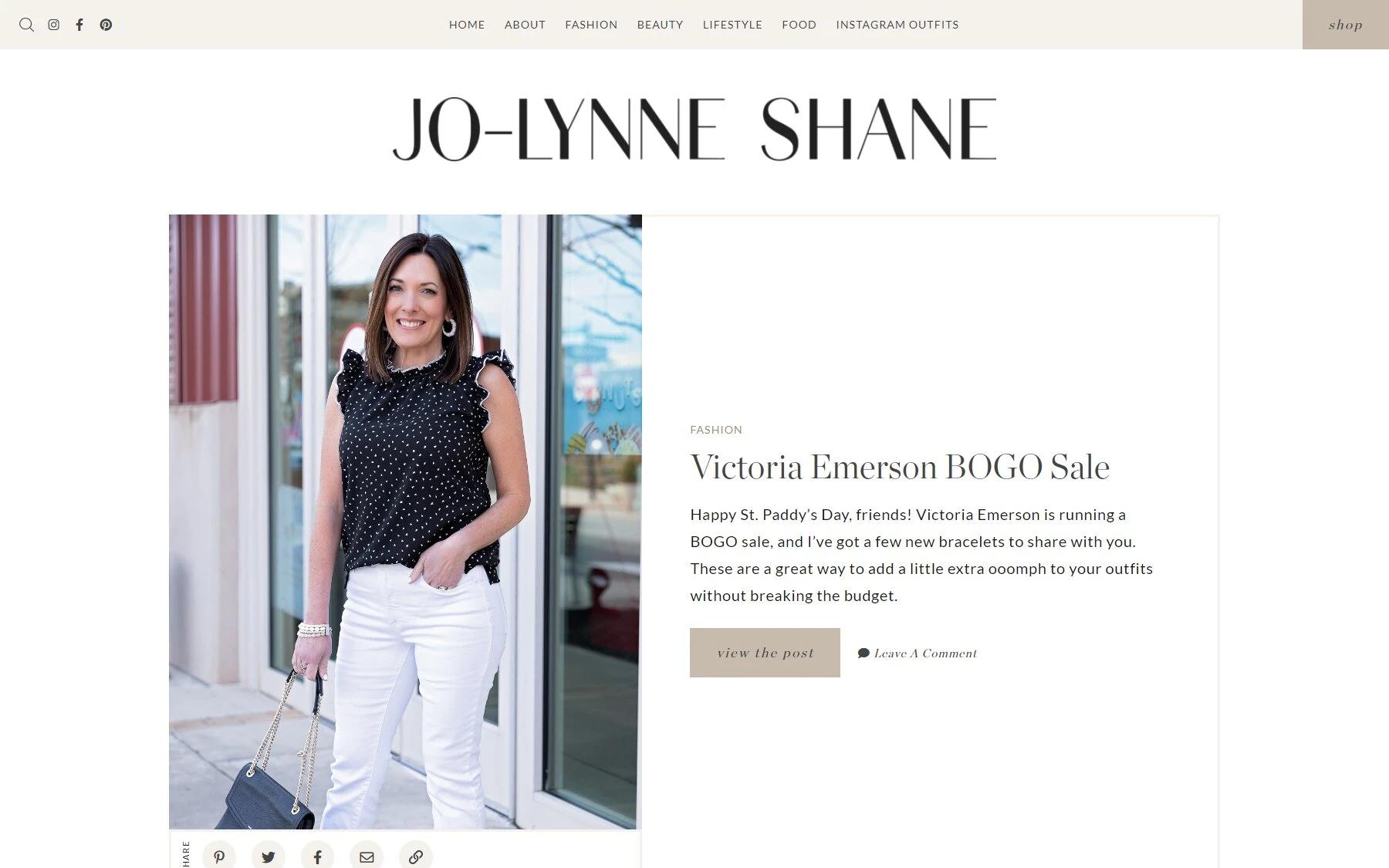Select the Beauty menu item
The image size is (1389, 868).
660,25
